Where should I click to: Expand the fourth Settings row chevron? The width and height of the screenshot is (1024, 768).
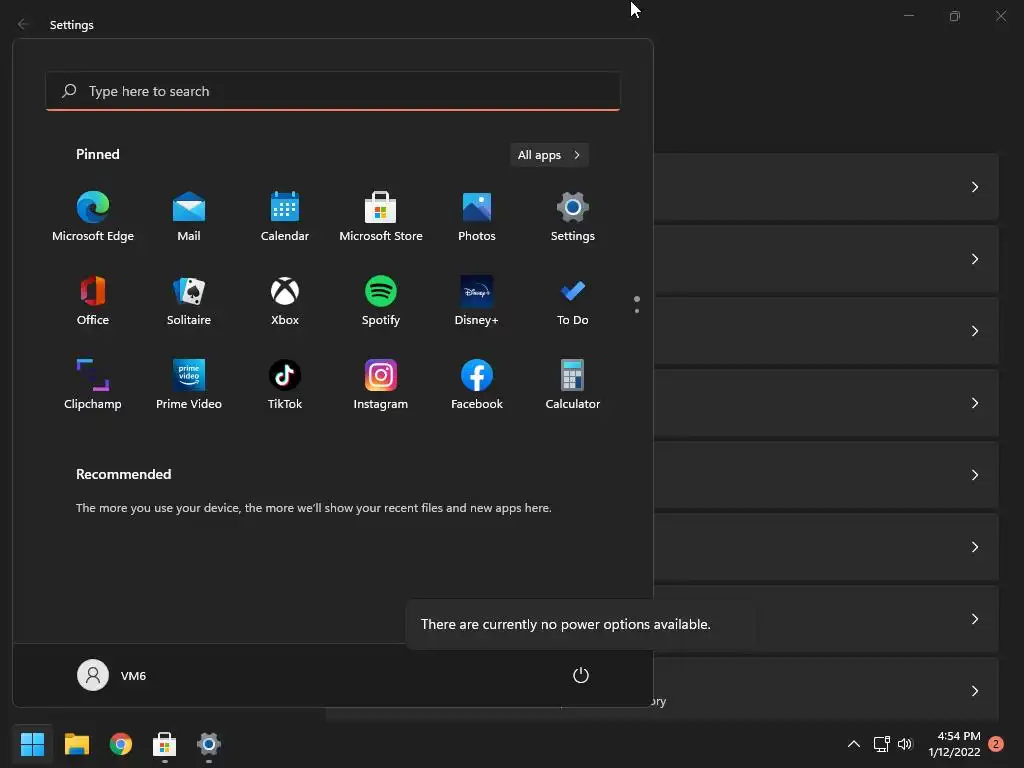click(974, 403)
